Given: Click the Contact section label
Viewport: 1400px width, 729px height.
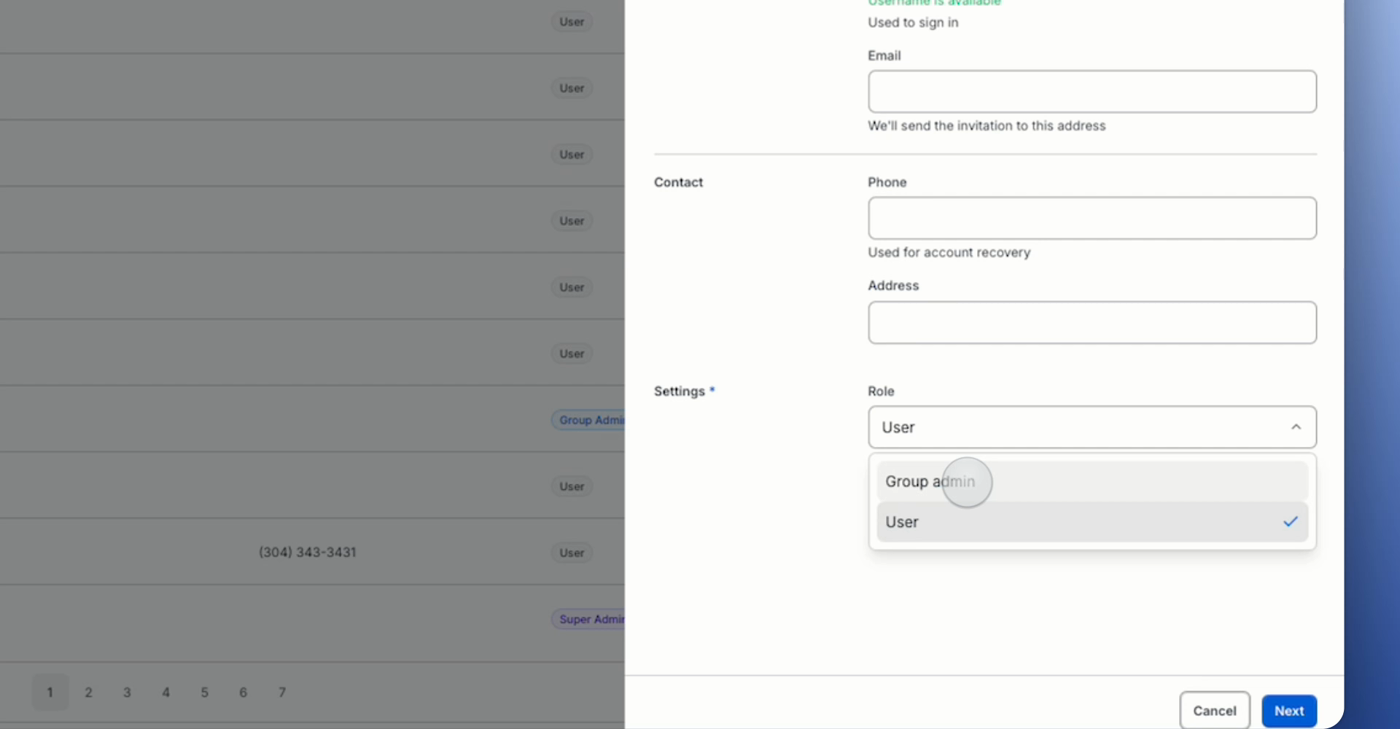Looking at the screenshot, I should click(x=678, y=182).
